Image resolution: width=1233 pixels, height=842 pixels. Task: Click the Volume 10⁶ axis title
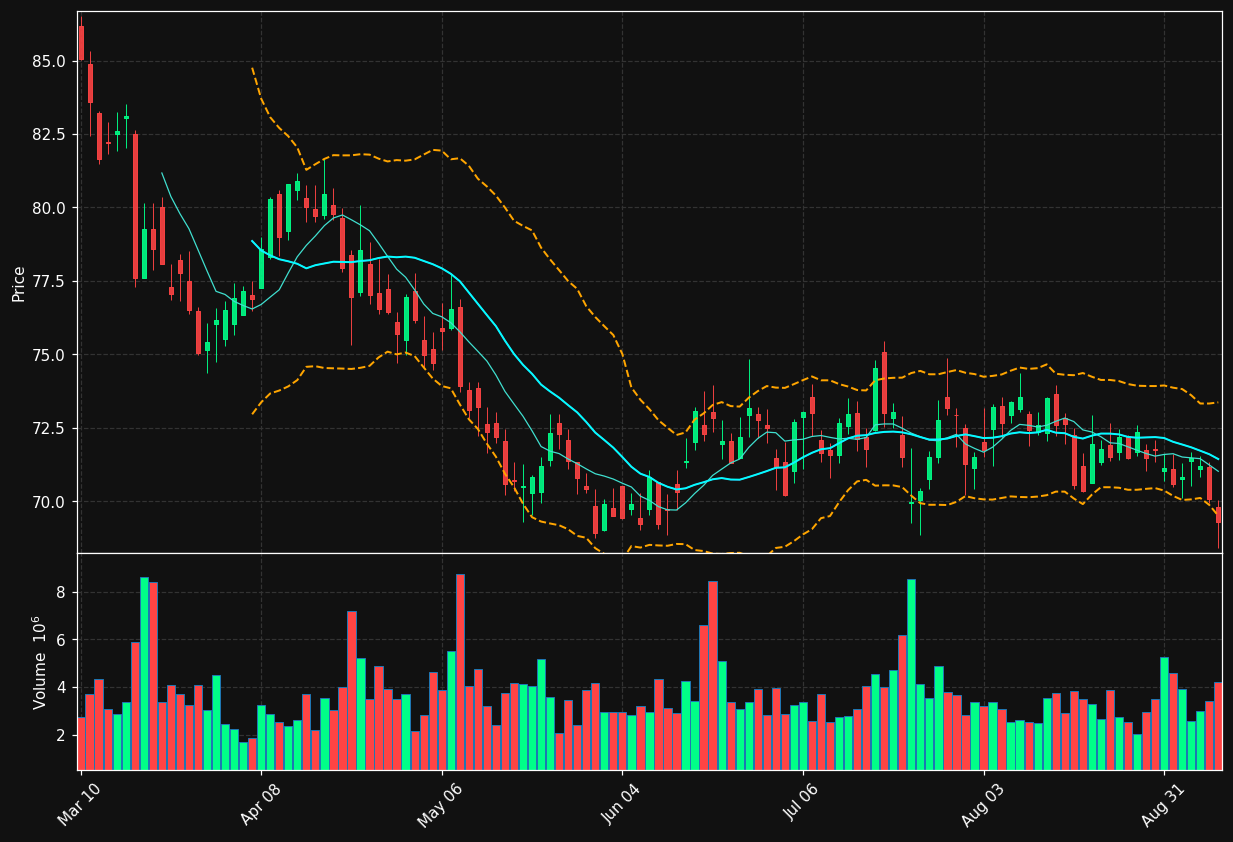(x=41, y=662)
